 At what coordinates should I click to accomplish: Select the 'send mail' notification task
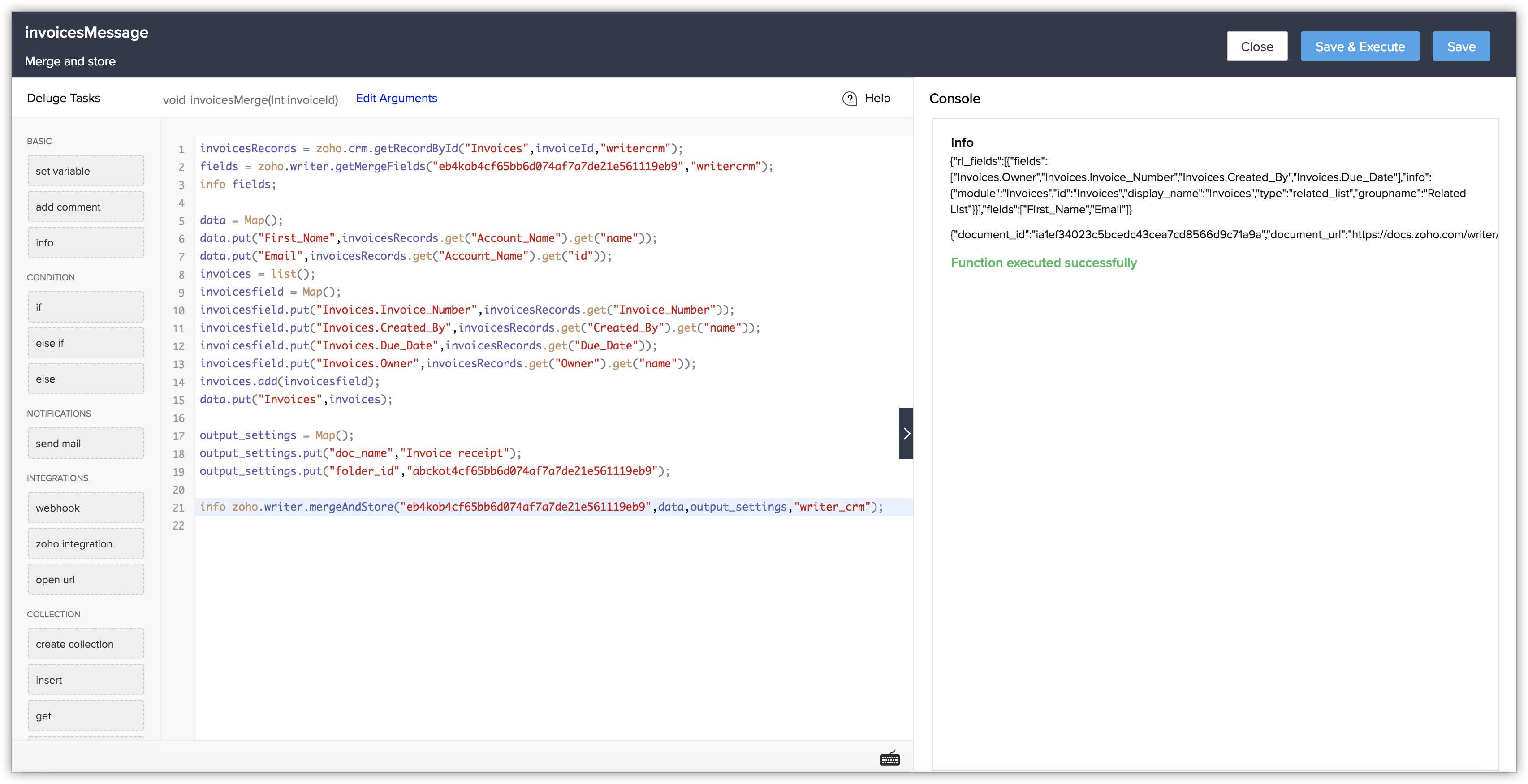click(x=86, y=443)
